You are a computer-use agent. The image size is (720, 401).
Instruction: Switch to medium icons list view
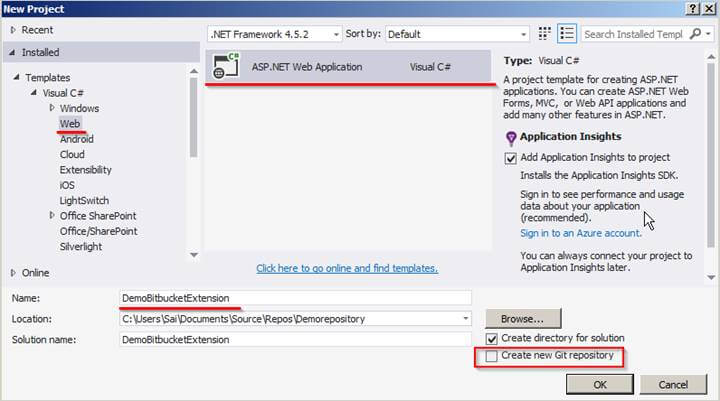coord(567,34)
